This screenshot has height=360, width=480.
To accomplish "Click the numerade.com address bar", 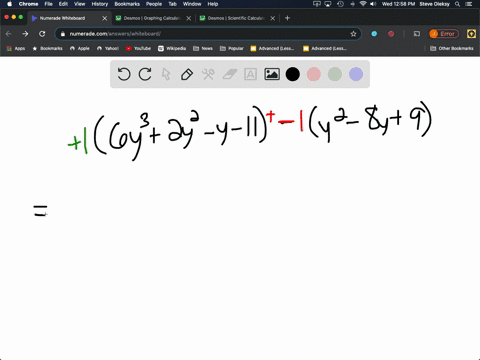I will point(208,34).
